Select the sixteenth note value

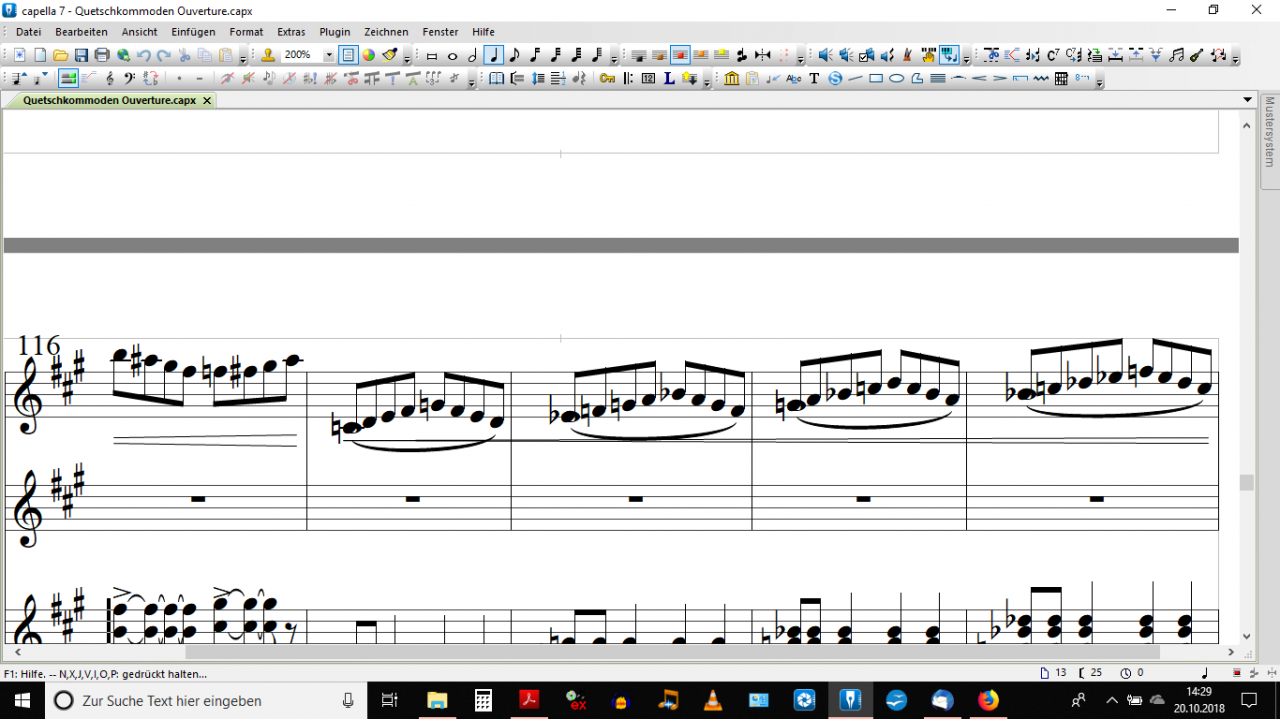[535, 55]
